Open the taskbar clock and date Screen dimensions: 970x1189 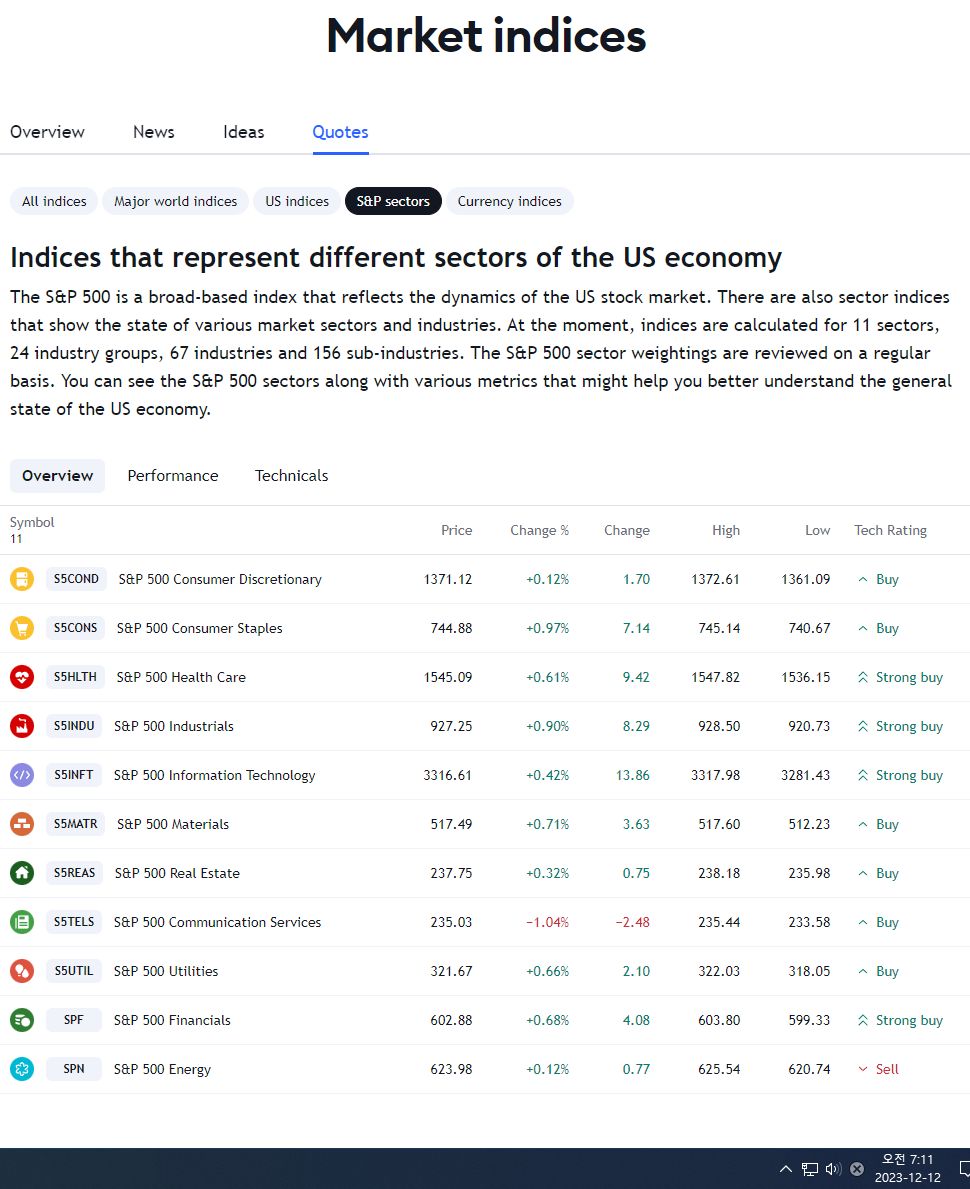click(x=907, y=1169)
